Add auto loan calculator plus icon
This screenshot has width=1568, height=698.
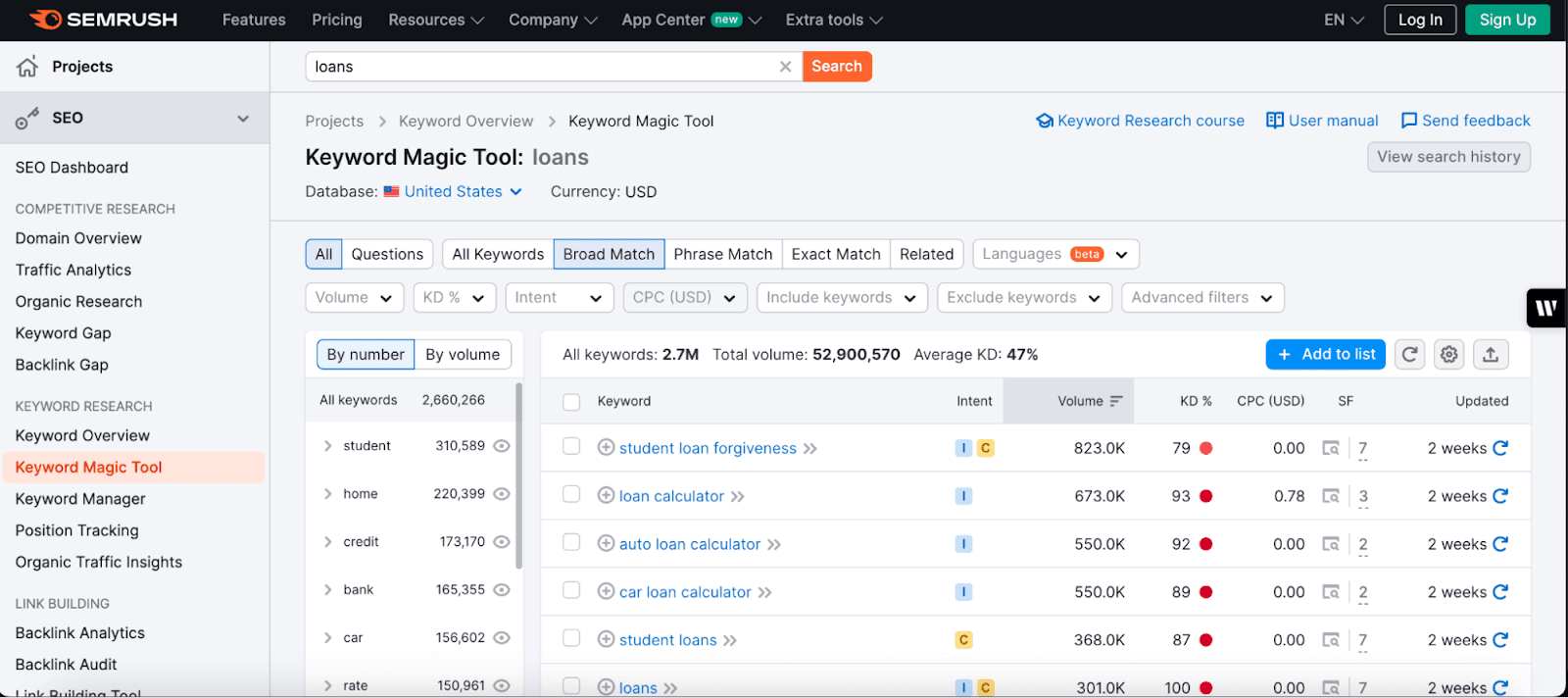click(606, 544)
